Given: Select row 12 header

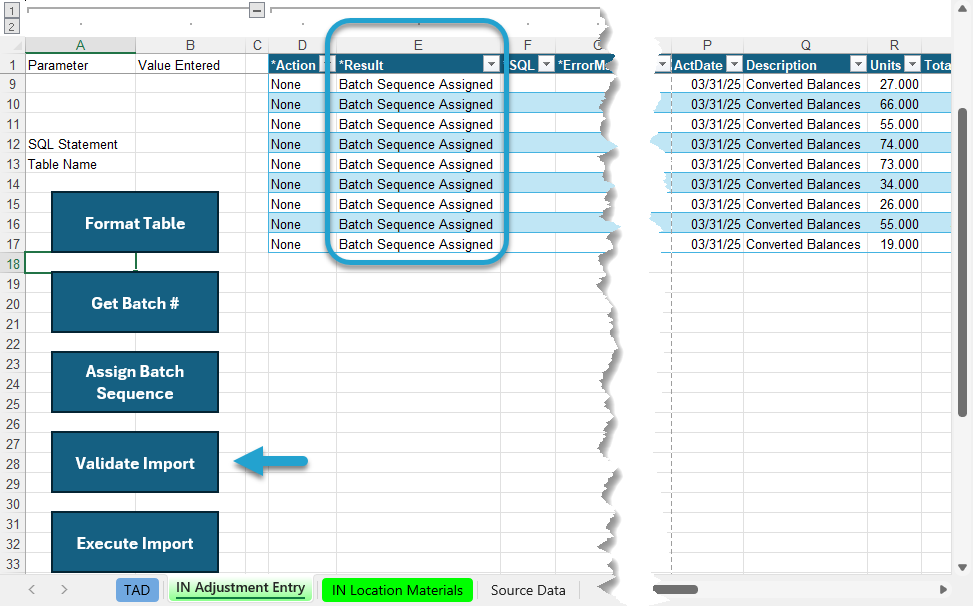Looking at the screenshot, I should tap(12, 144).
